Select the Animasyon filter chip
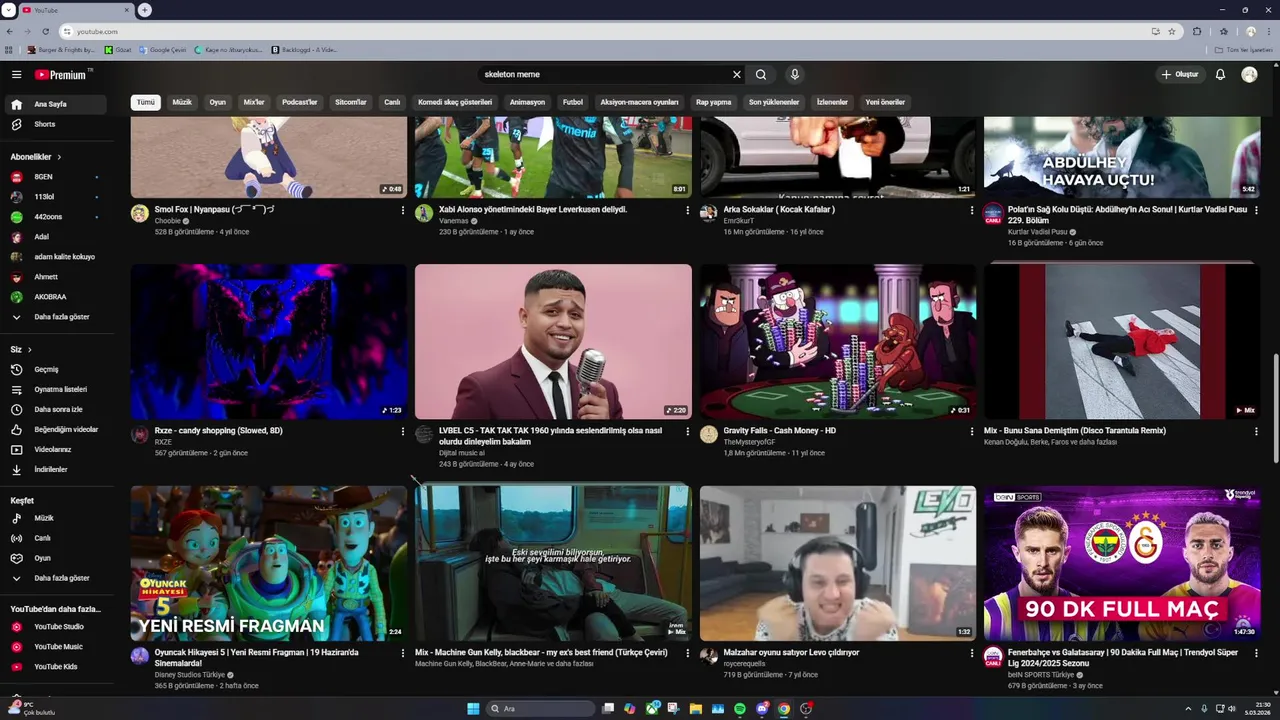1280x720 pixels. click(527, 102)
